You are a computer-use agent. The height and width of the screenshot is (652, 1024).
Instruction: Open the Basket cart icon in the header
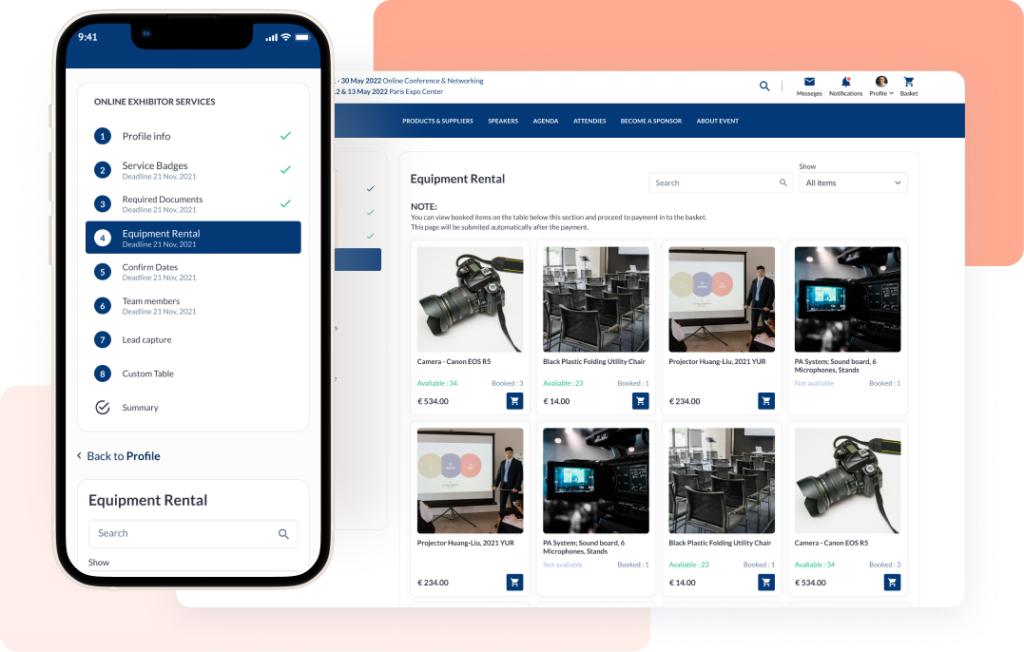(908, 82)
